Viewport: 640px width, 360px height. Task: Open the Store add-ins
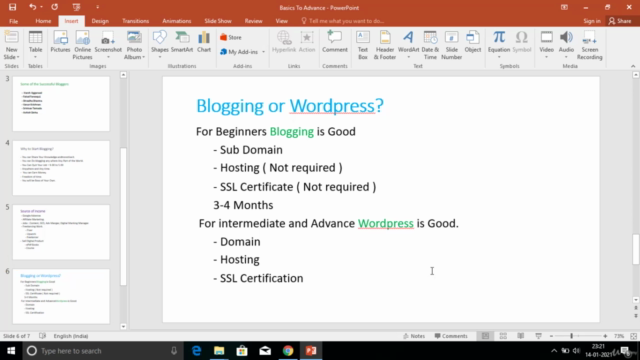coord(231,37)
